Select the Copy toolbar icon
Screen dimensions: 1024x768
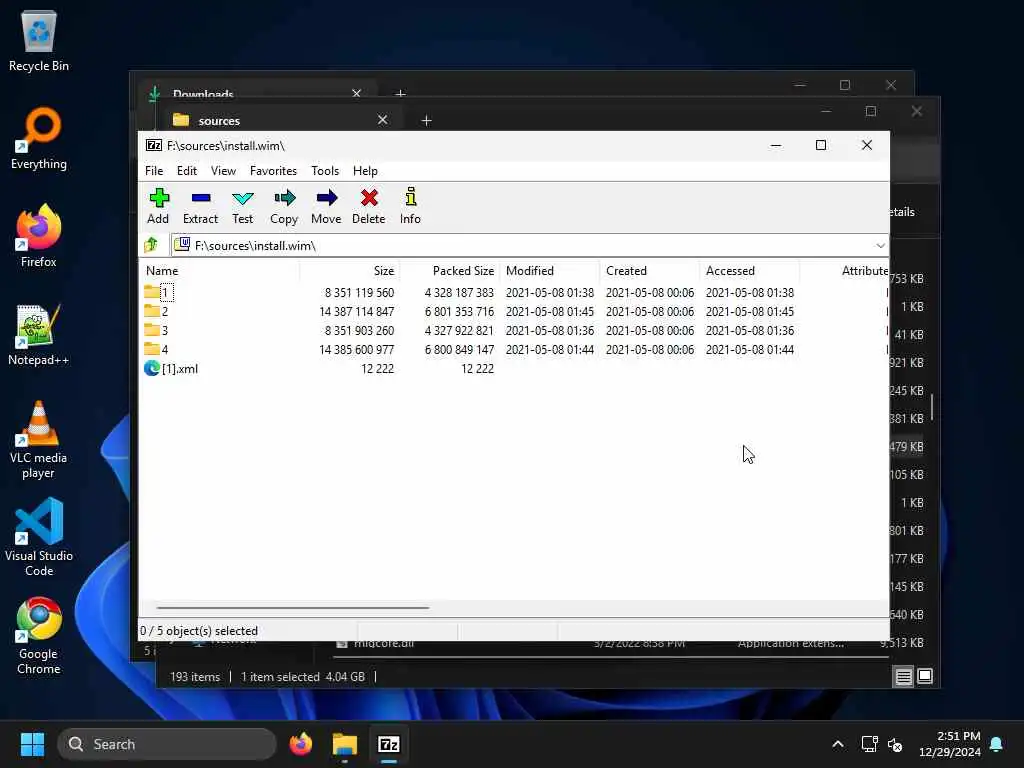pyautogui.click(x=284, y=206)
